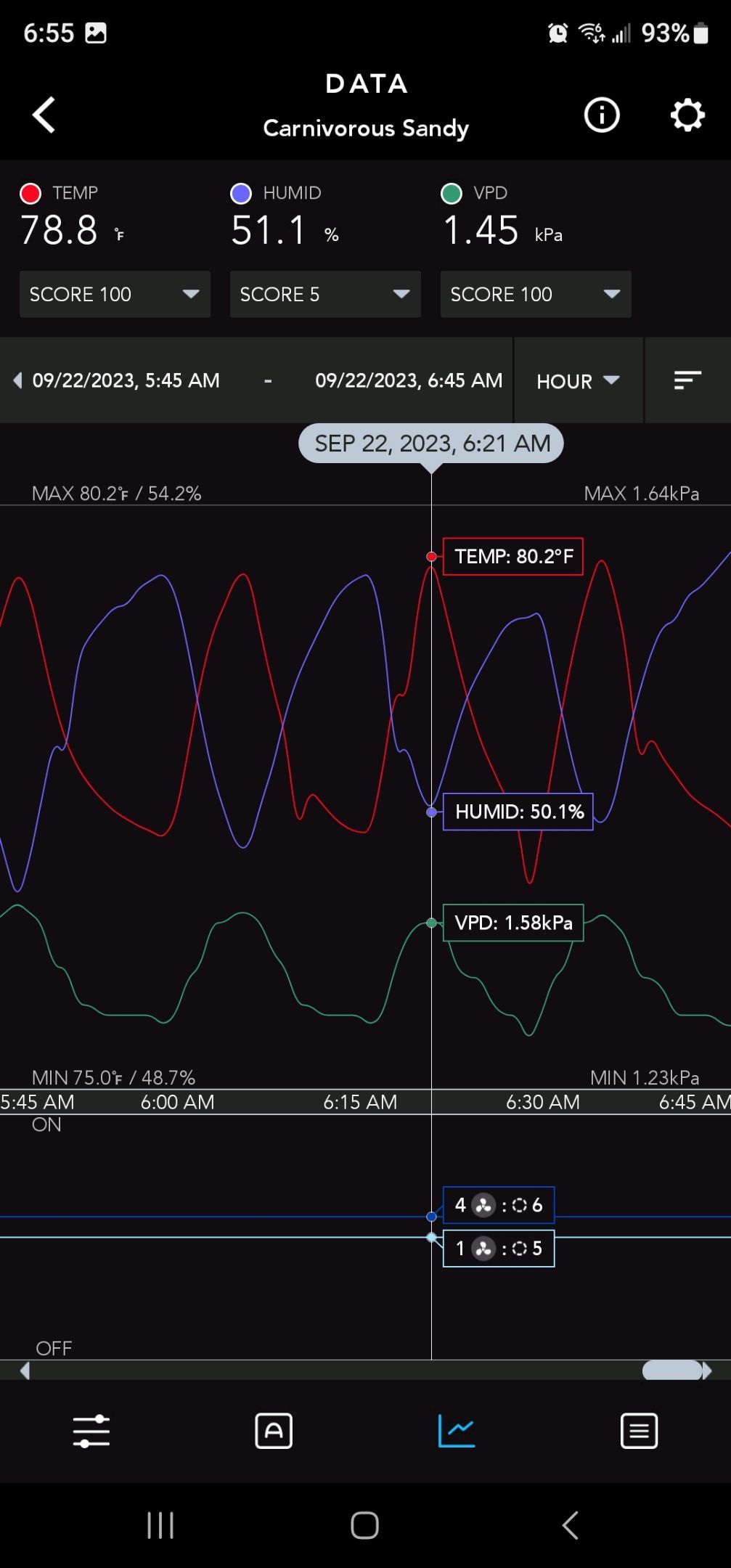731x1568 pixels.
Task: Click the scrollbar left arrow
Action: point(25,1371)
